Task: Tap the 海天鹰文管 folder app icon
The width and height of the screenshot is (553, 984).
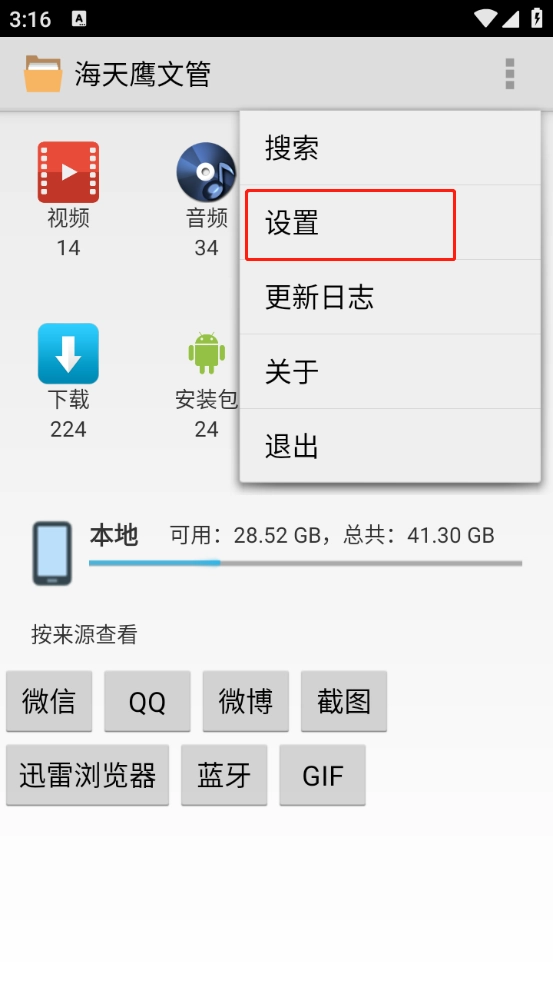Action: coord(43,74)
